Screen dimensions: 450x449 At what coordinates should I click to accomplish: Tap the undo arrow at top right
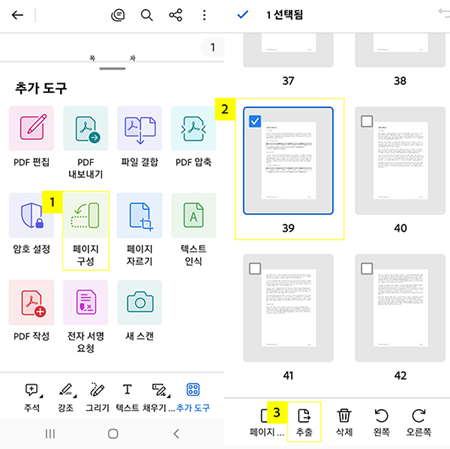(x=444, y=13)
